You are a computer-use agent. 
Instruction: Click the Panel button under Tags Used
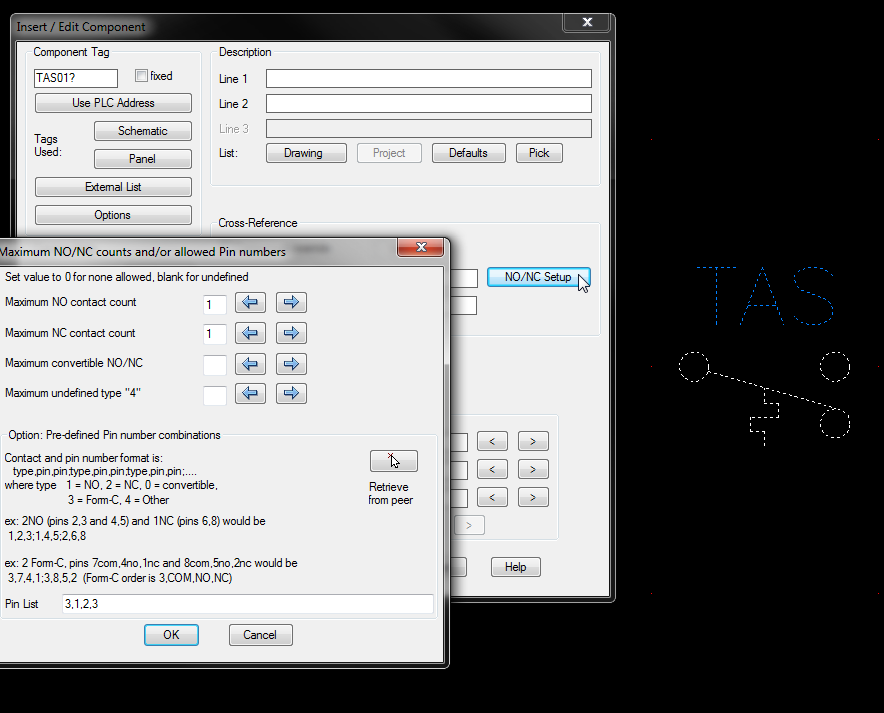(x=142, y=158)
